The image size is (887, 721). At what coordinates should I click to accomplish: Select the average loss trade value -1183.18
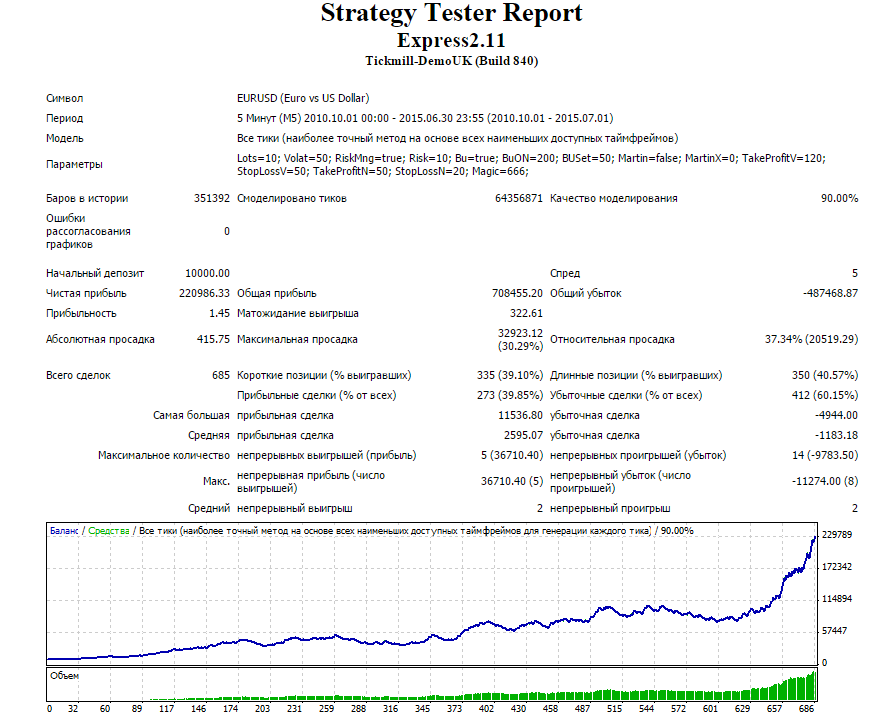point(836,435)
